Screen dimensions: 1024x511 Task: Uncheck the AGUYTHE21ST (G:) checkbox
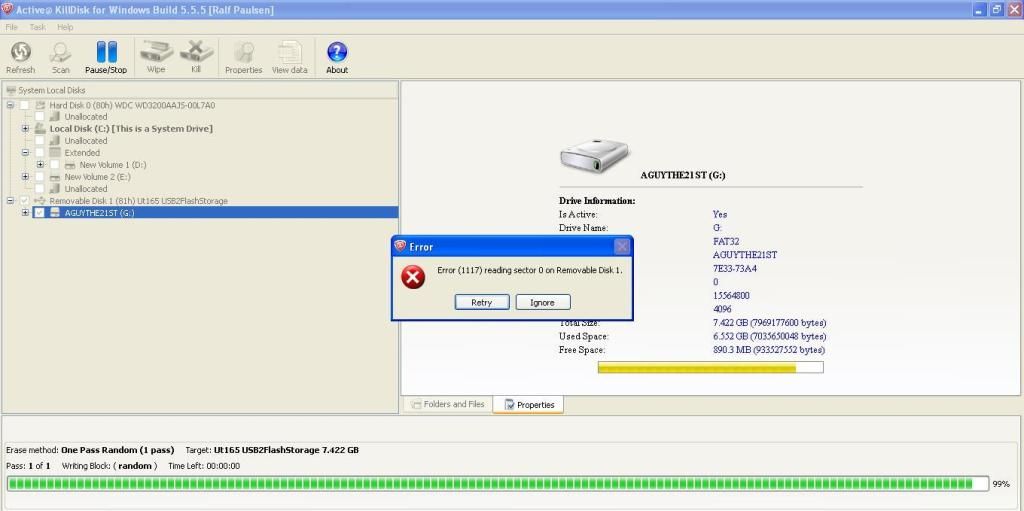[x=40, y=213]
